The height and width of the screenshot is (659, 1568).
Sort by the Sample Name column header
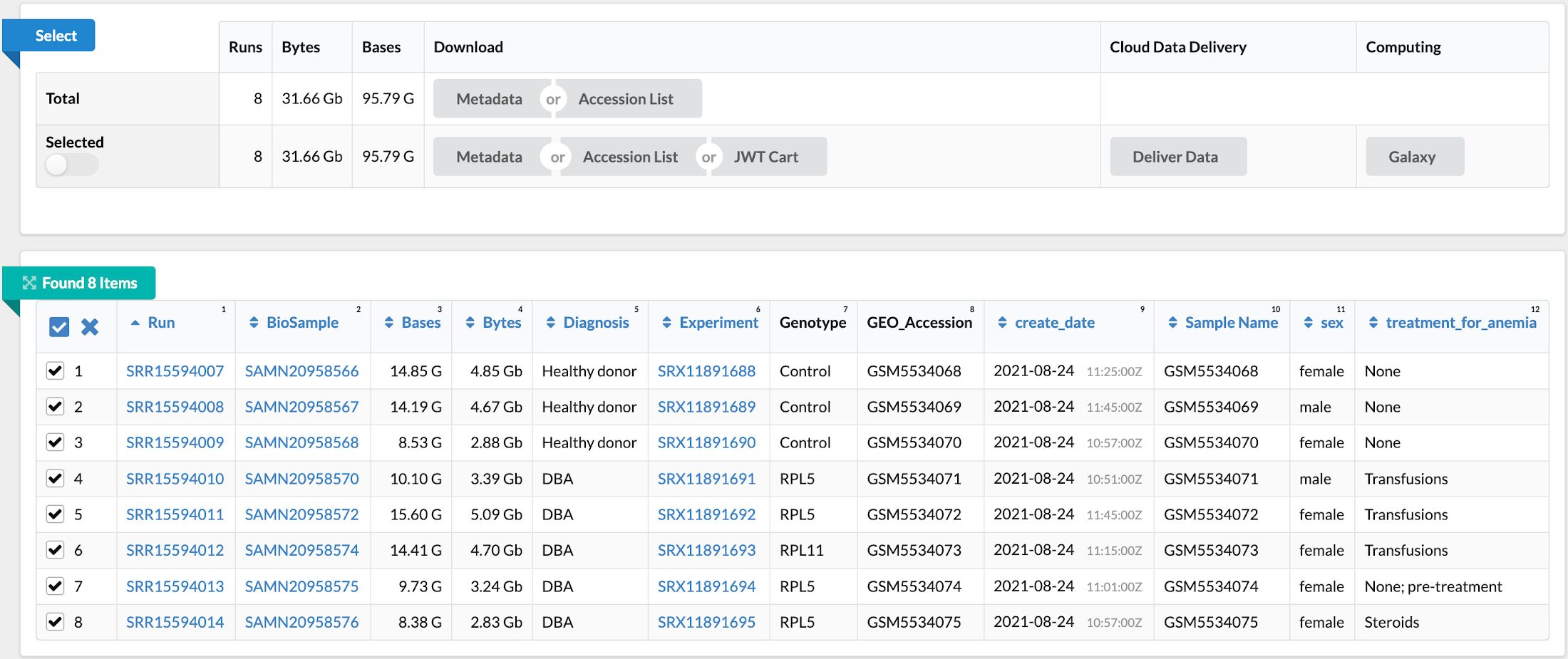point(1231,323)
